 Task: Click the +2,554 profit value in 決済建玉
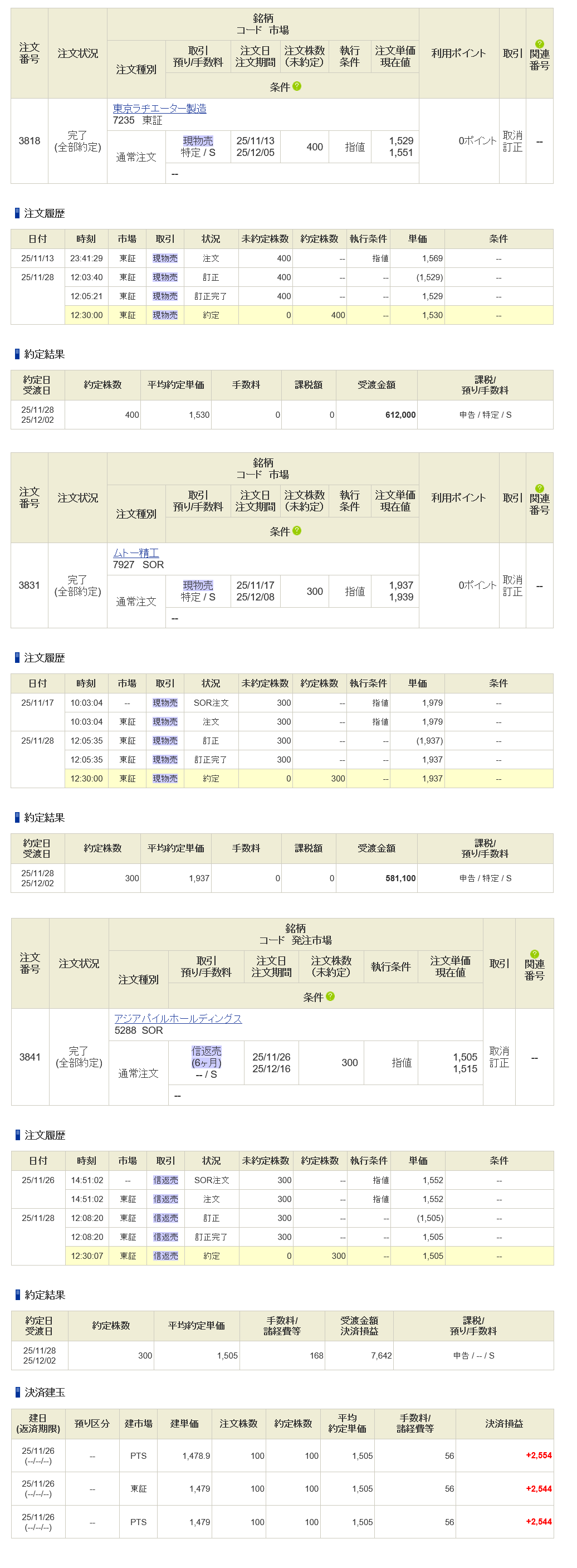coord(538,1455)
